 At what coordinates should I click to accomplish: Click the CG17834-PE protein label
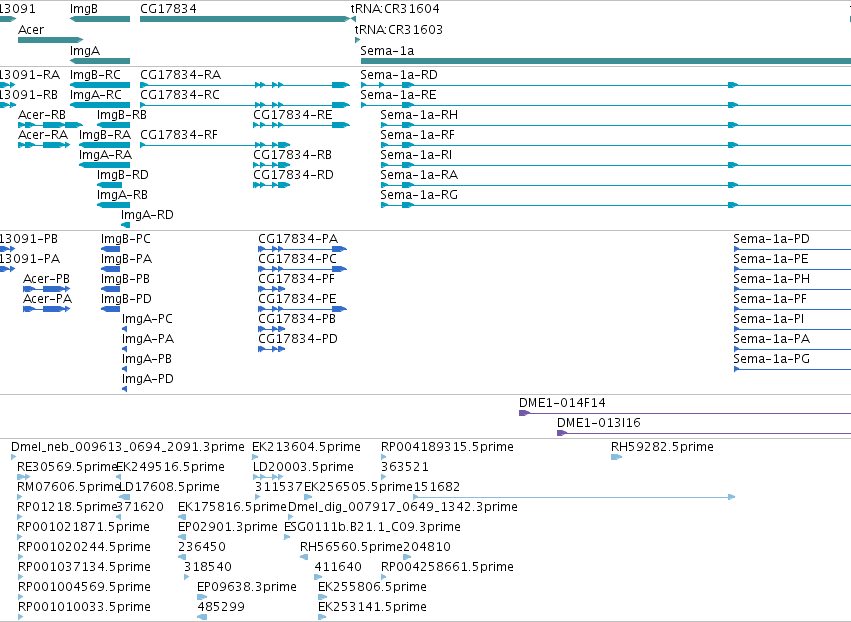click(x=297, y=299)
